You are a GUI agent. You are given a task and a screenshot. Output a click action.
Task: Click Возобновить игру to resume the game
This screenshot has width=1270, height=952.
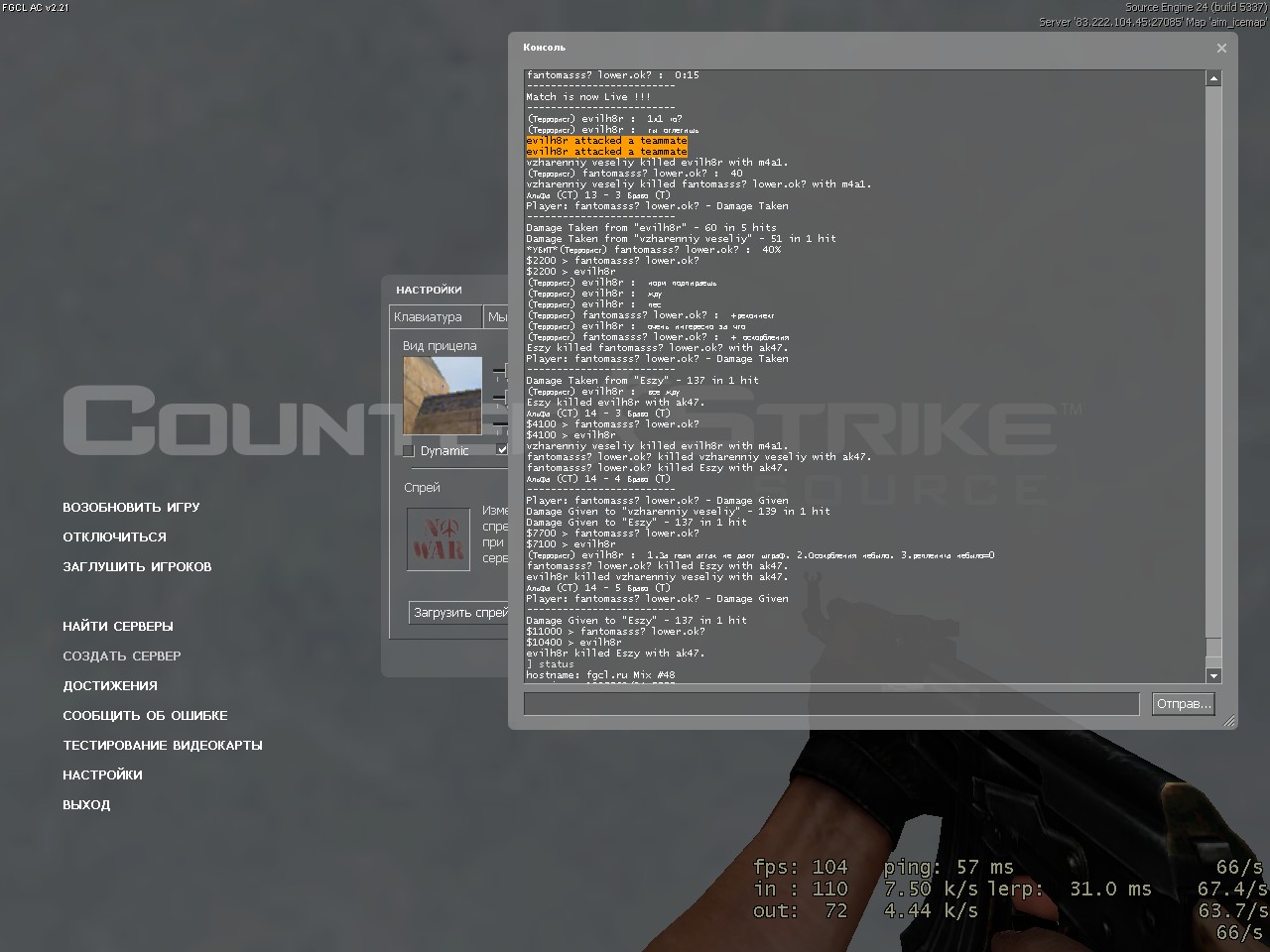pyautogui.click(x=131, y=507)
